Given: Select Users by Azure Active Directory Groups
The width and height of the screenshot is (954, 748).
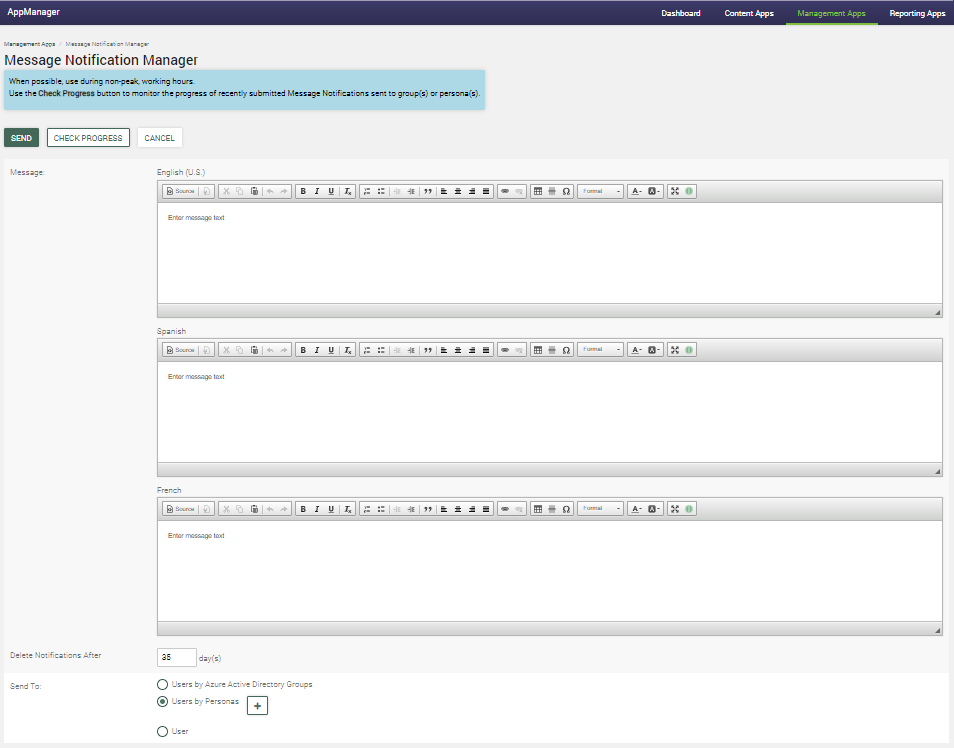Looking at the screenshot, I should (163, 685).
